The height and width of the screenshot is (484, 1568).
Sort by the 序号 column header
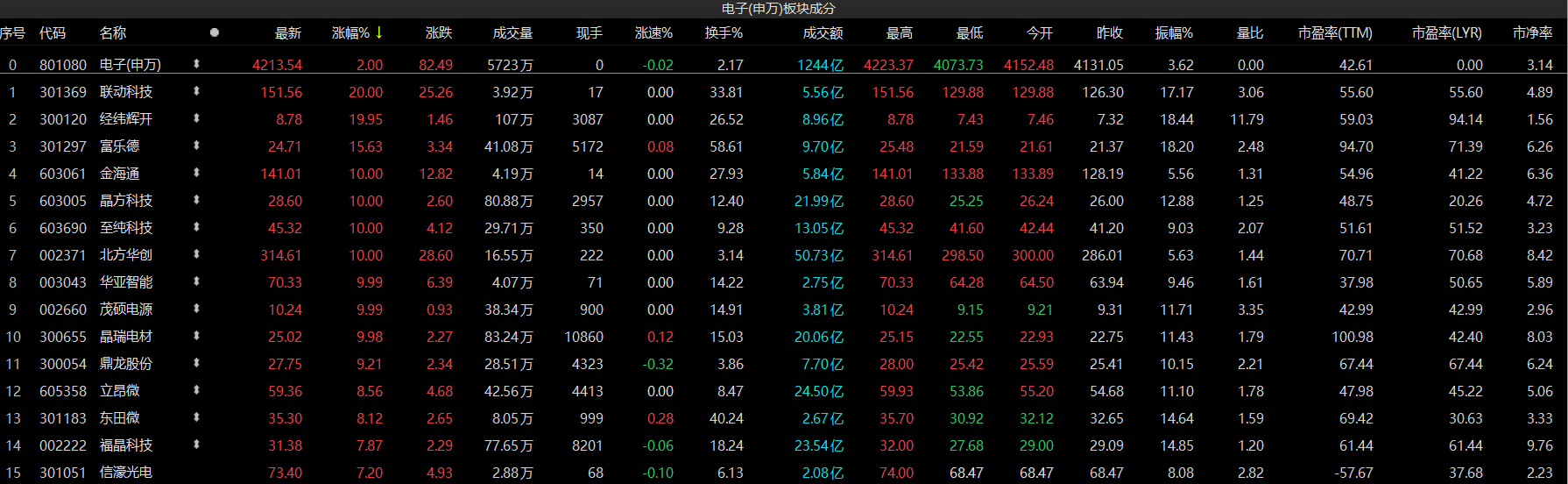[12, 32]
